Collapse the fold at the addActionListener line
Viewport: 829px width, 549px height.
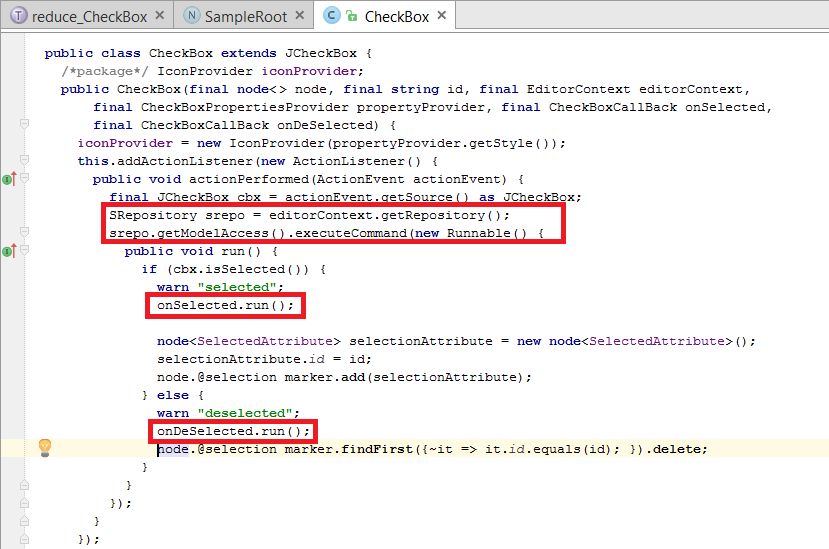[25, 161]
